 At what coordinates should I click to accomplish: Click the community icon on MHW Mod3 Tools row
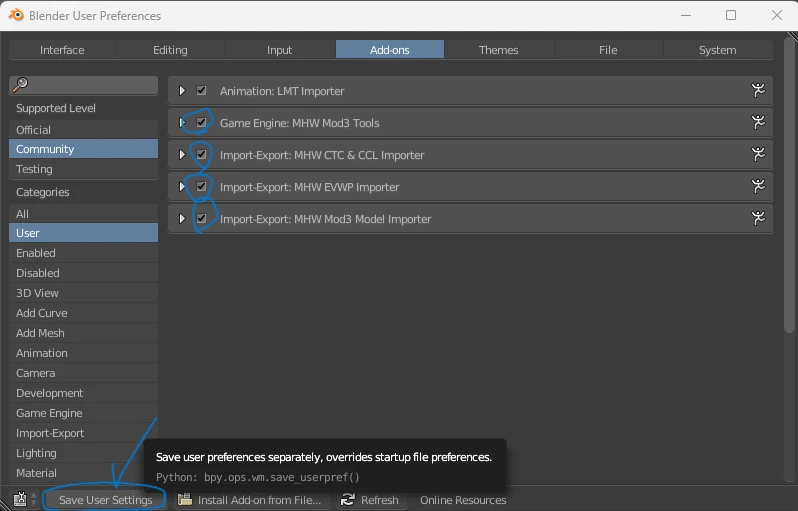(758, 123)
